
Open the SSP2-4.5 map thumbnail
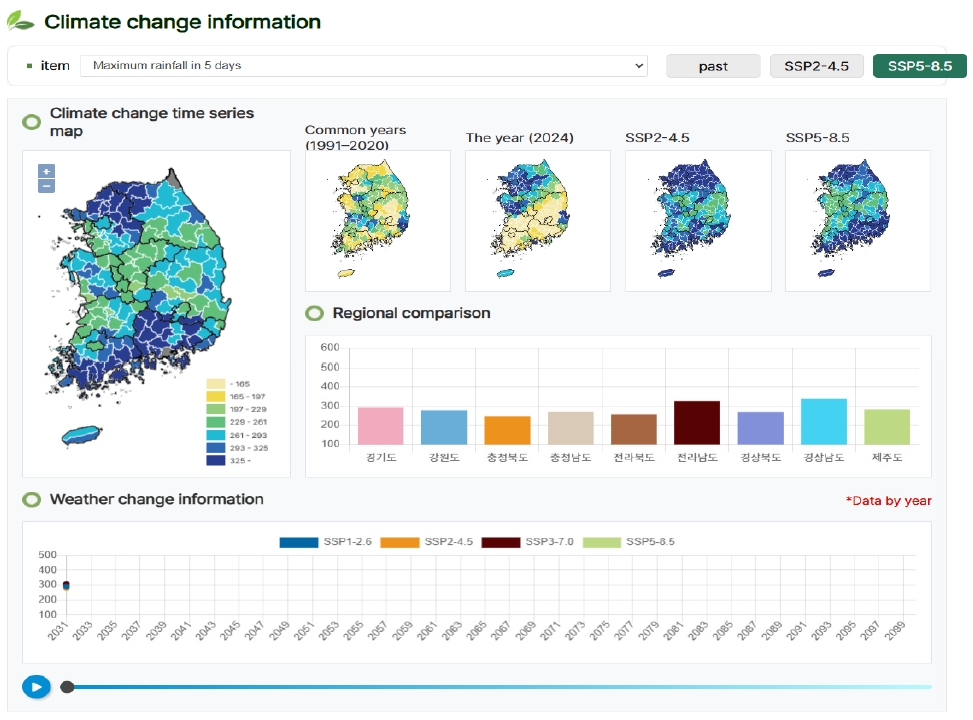point(697,220)
